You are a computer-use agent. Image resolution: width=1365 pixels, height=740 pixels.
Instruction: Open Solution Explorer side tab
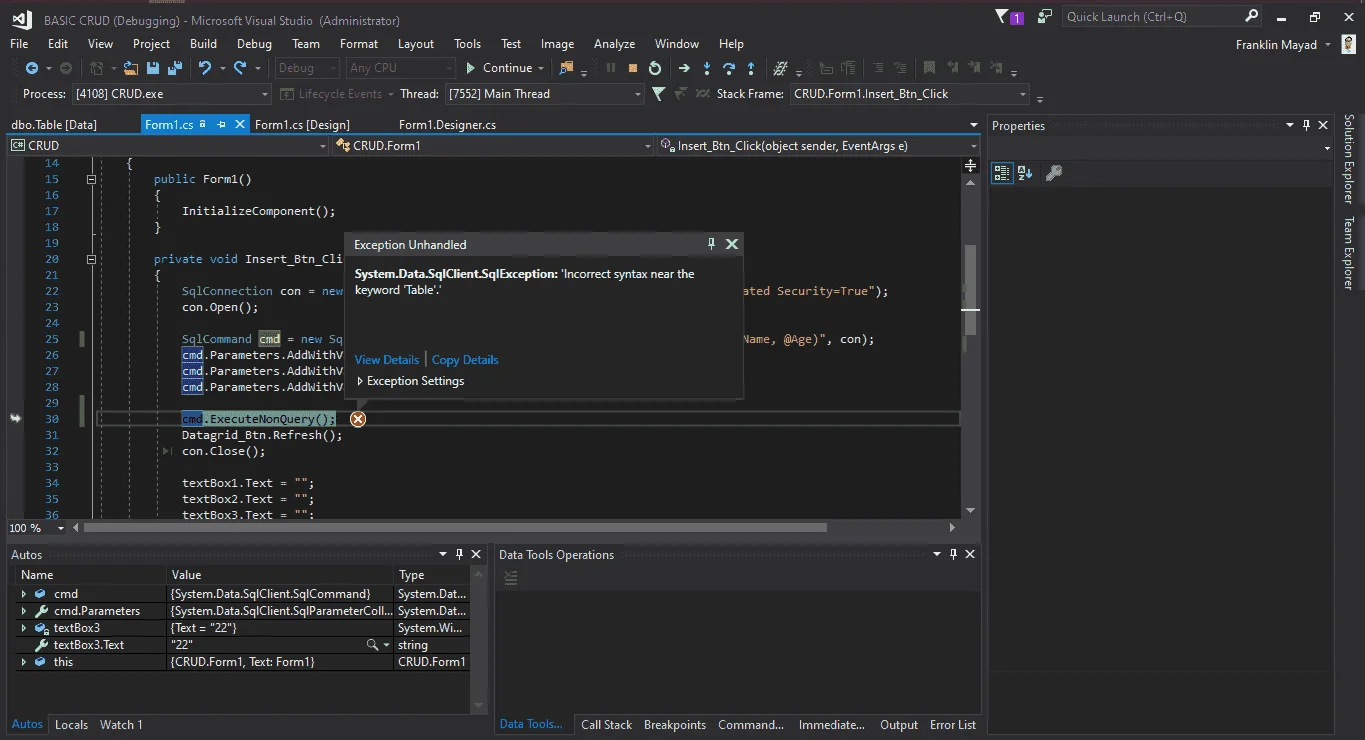[x=1349, y=158]
